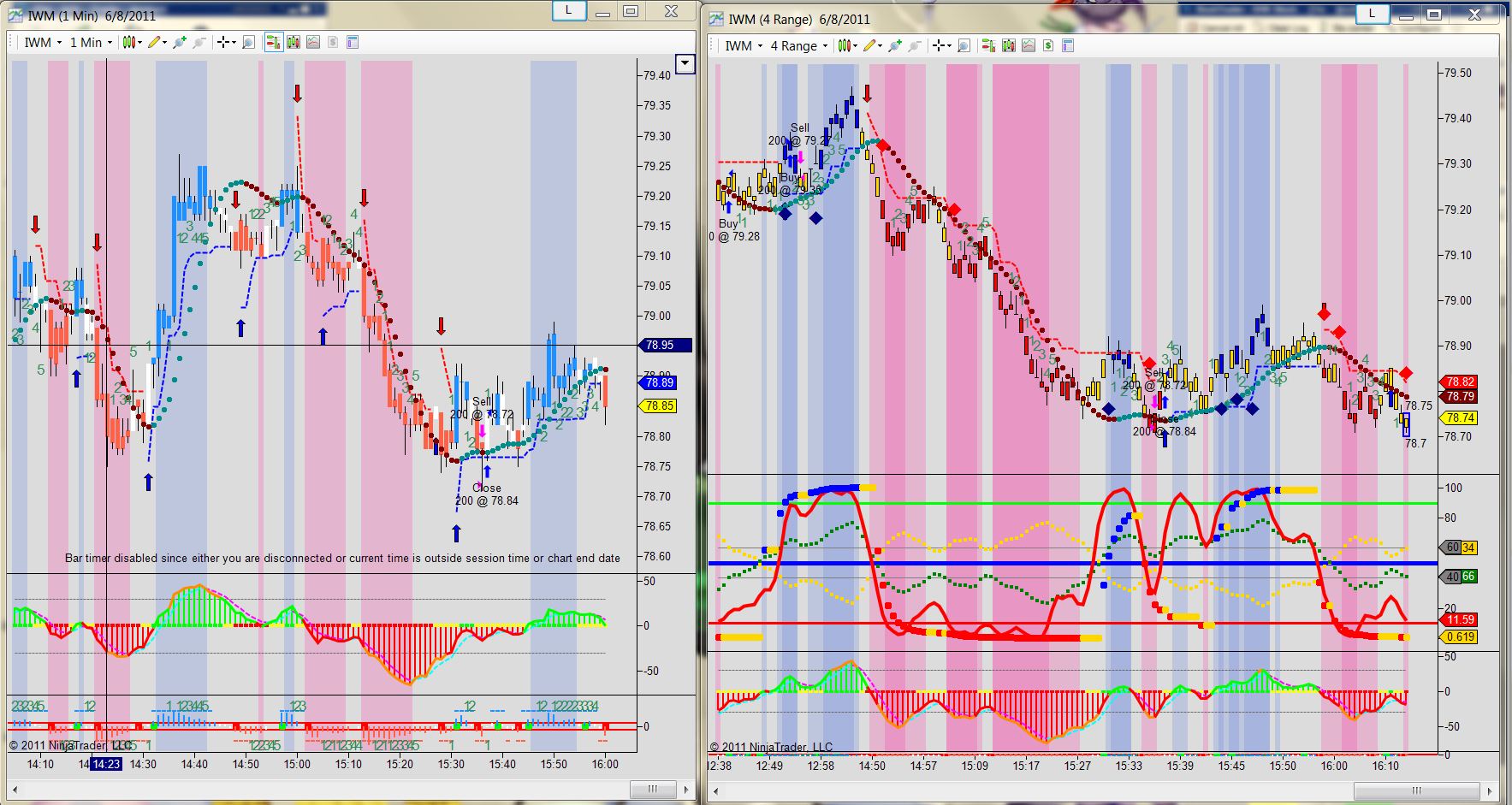The width and height of the screenshot is (1512, 805).
Task: Click the 'Bar timer disabled' message text
Action: [x=342, y=559]
